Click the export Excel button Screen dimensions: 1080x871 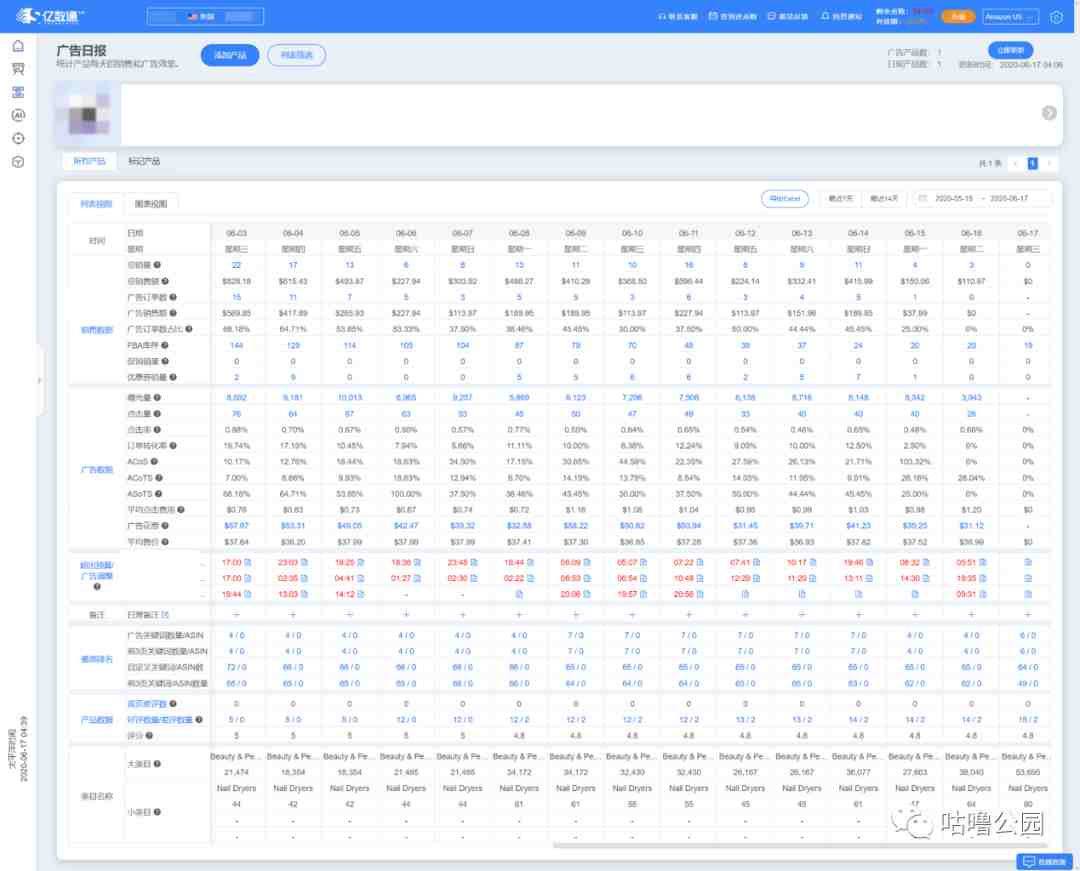tap(785, 198)
